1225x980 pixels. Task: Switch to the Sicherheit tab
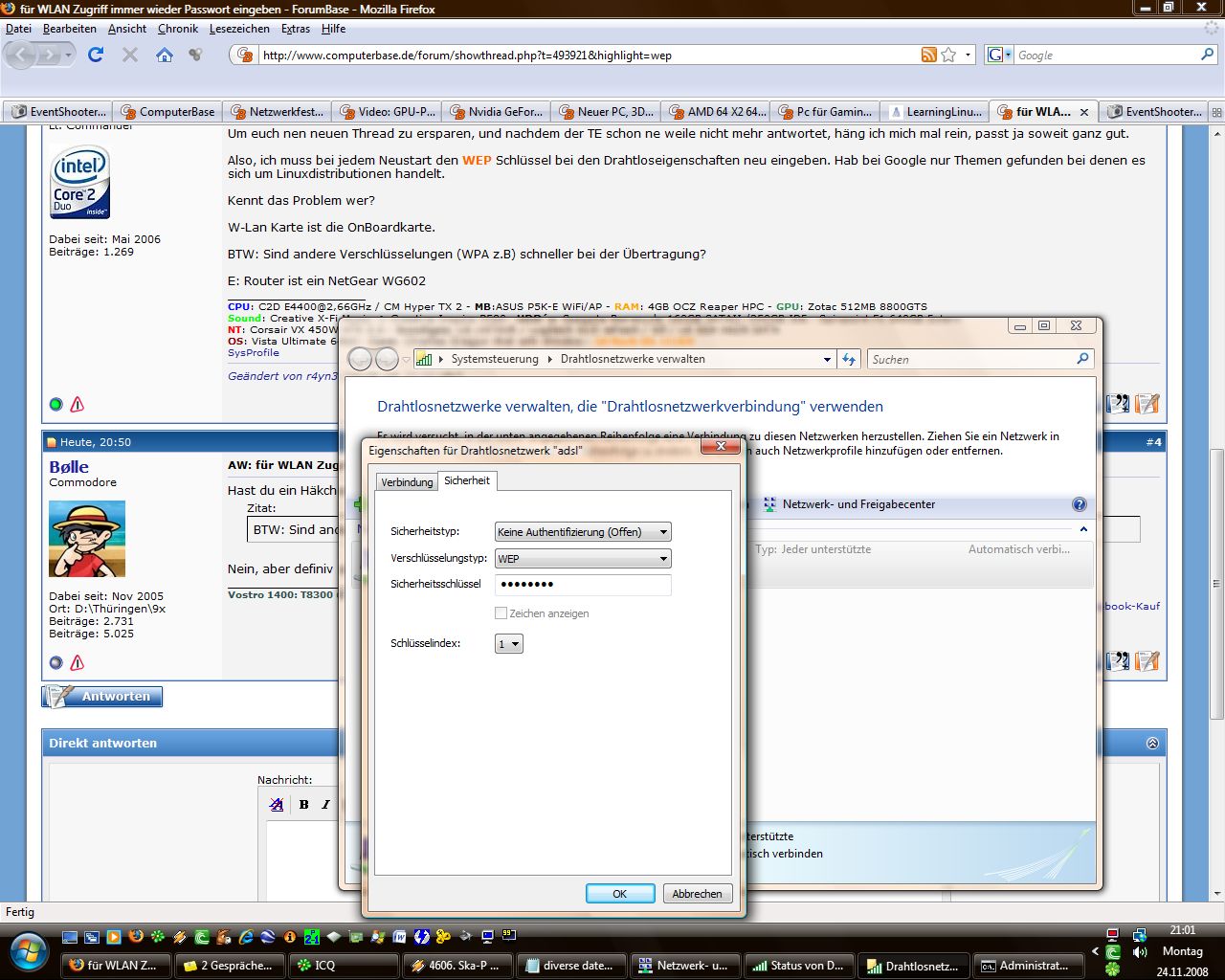click(x=467, y=480)
